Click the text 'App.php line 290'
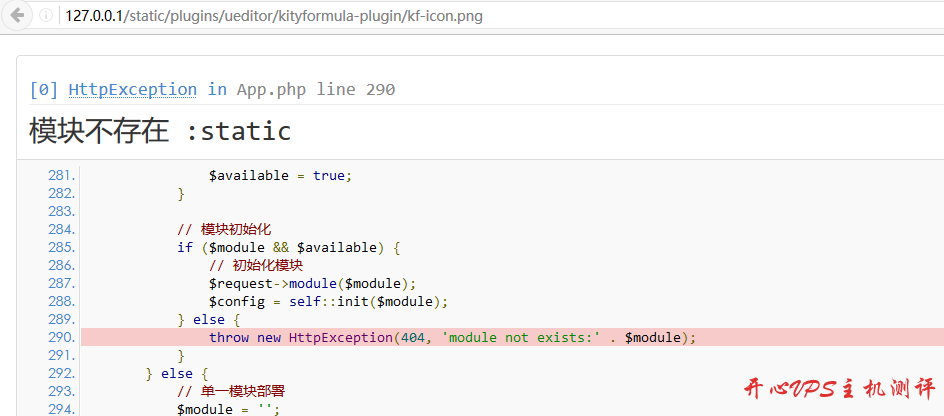The image size is (944, 416). click(x=315, y=90)
